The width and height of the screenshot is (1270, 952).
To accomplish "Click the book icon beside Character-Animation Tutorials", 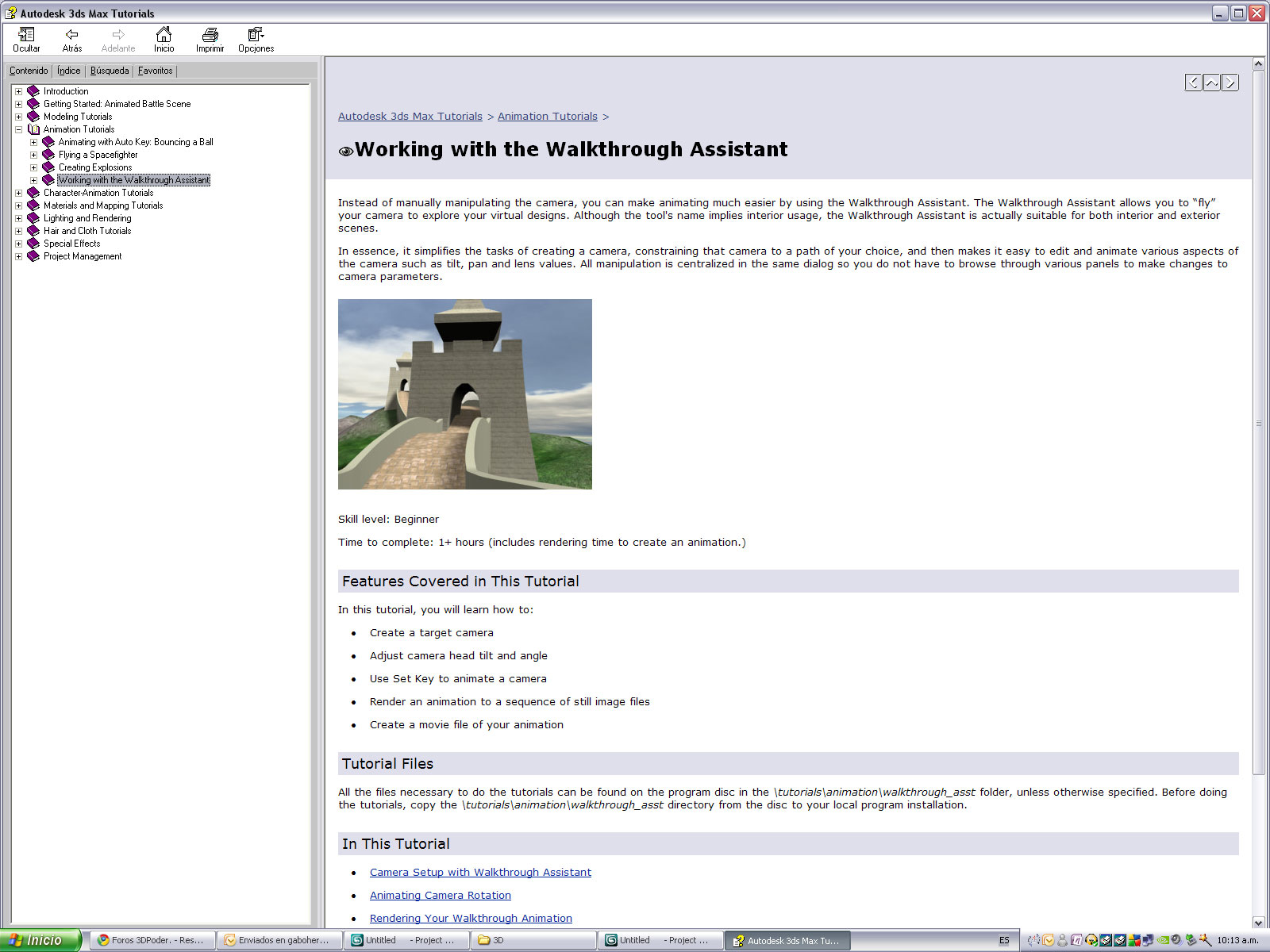I will (33, 193).
